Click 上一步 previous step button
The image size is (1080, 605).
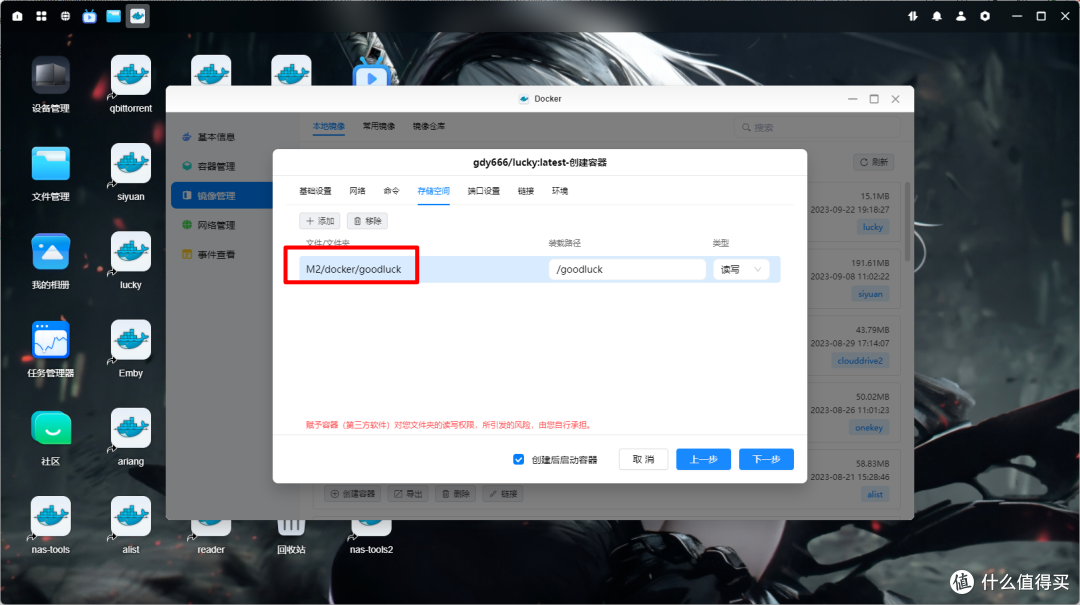tap(703, 460)
